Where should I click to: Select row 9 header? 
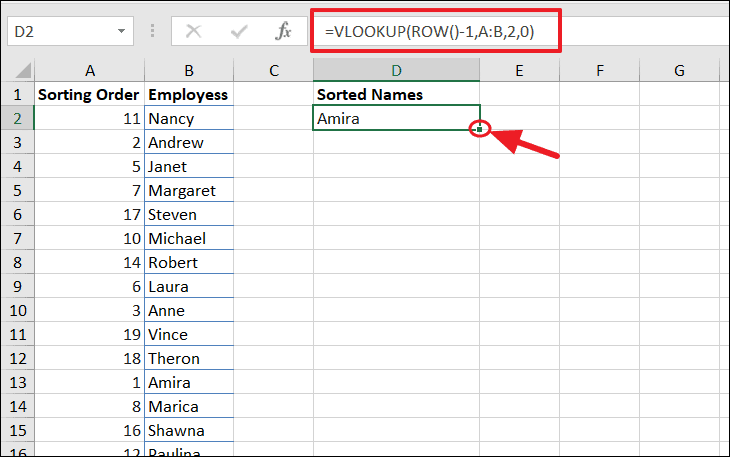coord(17,287)
